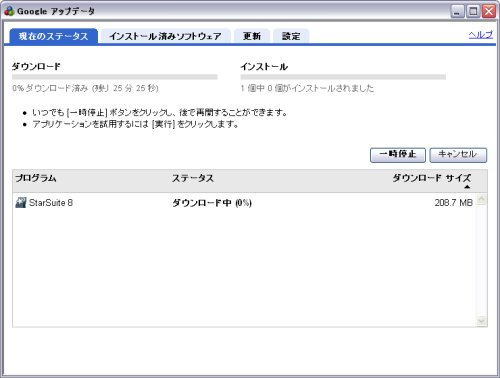Sort by プログラム column header
The height and width of the screenshot is (378, 500).
[x=36, y=178]
